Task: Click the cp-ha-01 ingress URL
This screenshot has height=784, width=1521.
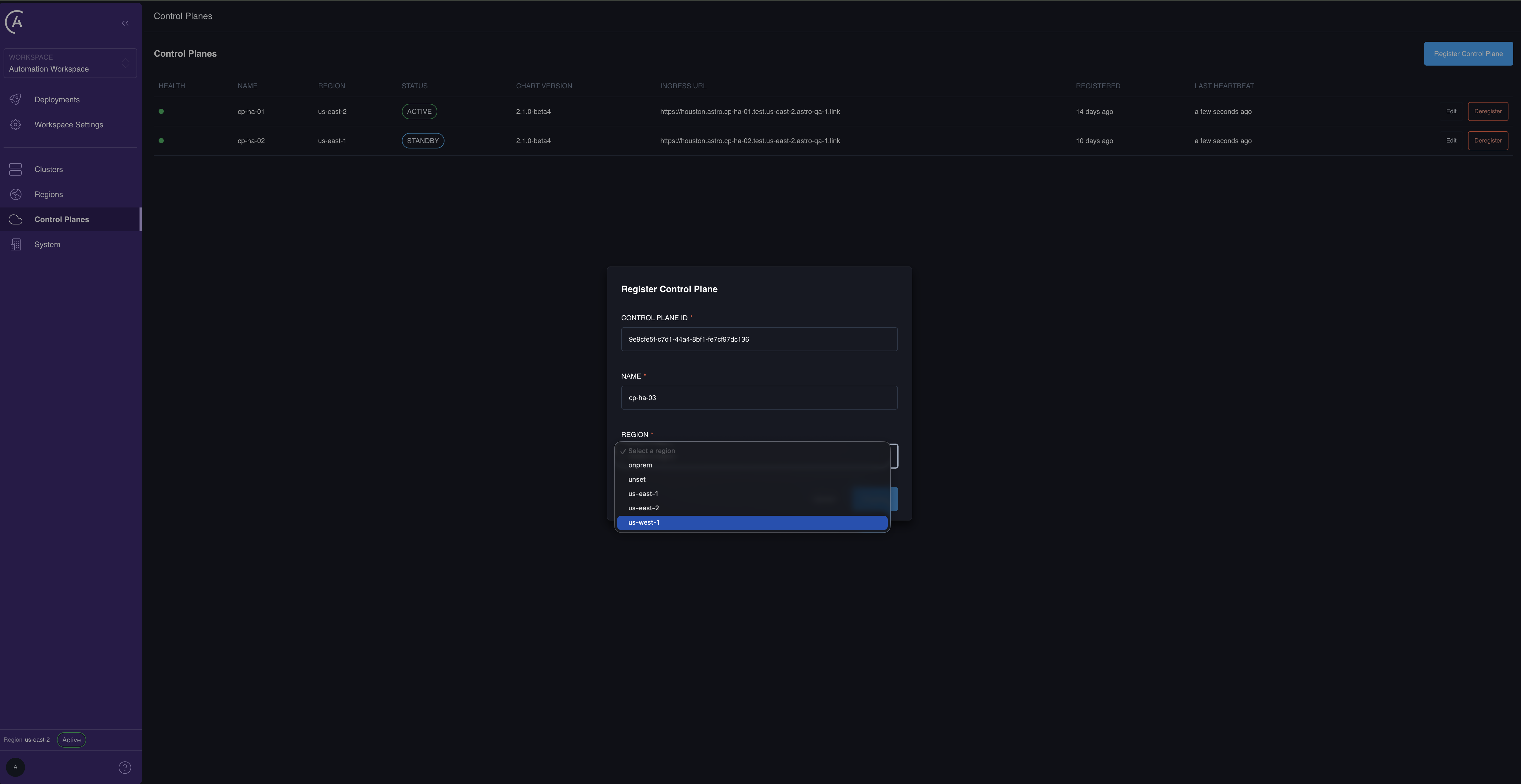Action: (x=750, y=111)
